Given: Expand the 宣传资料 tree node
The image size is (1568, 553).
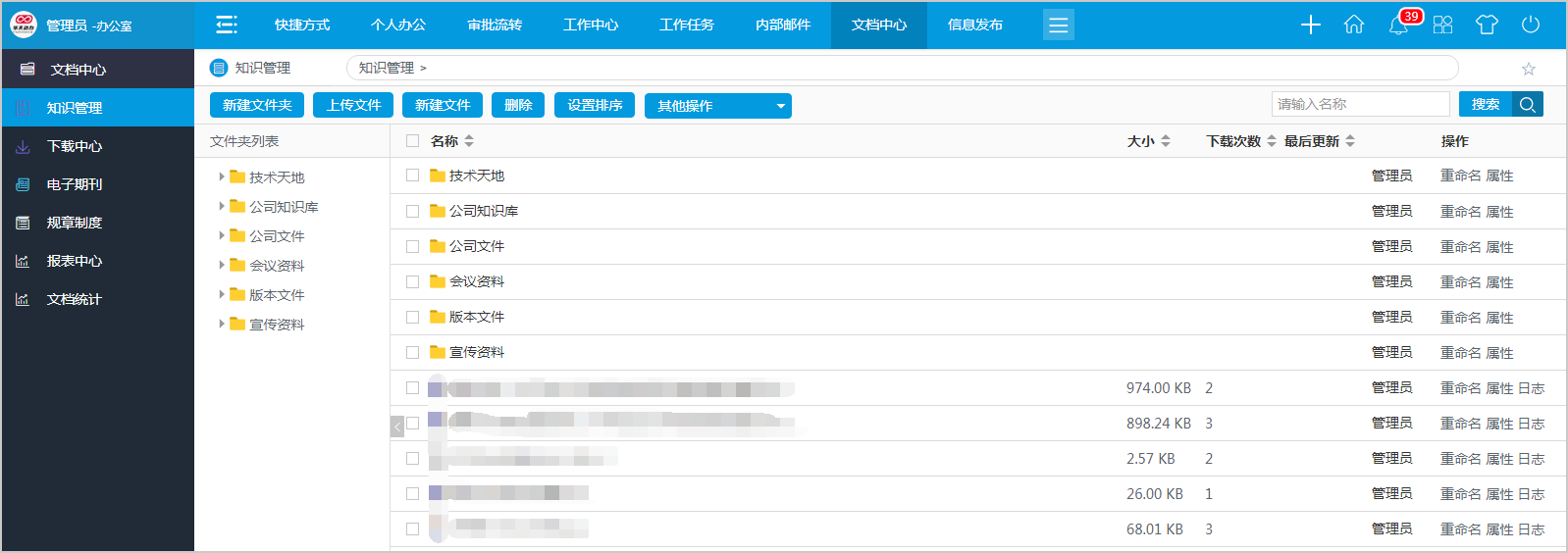Looking at the screenshot, I should (x=222, y=325).
